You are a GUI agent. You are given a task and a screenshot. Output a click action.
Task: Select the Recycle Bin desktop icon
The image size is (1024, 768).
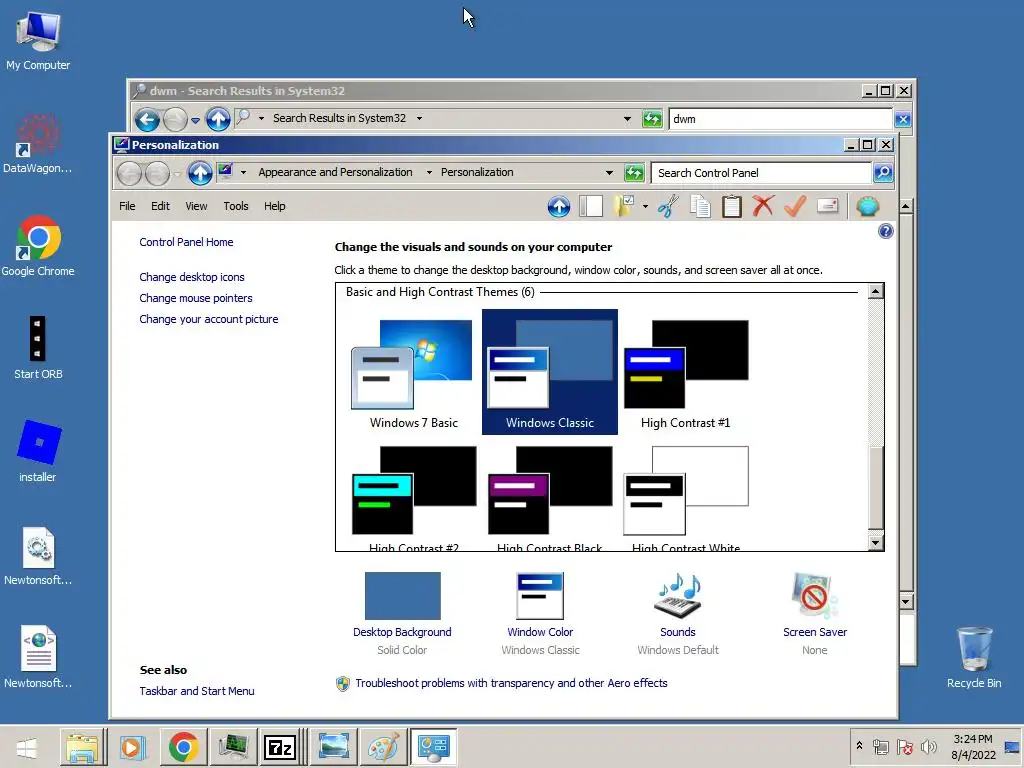pos(974,657)
